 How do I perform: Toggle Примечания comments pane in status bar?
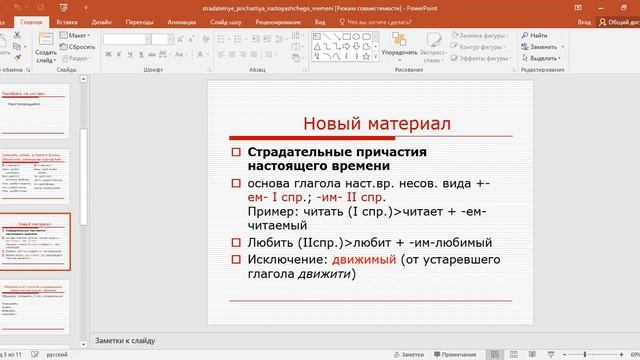pyautogui.click(x=455, y=355)
